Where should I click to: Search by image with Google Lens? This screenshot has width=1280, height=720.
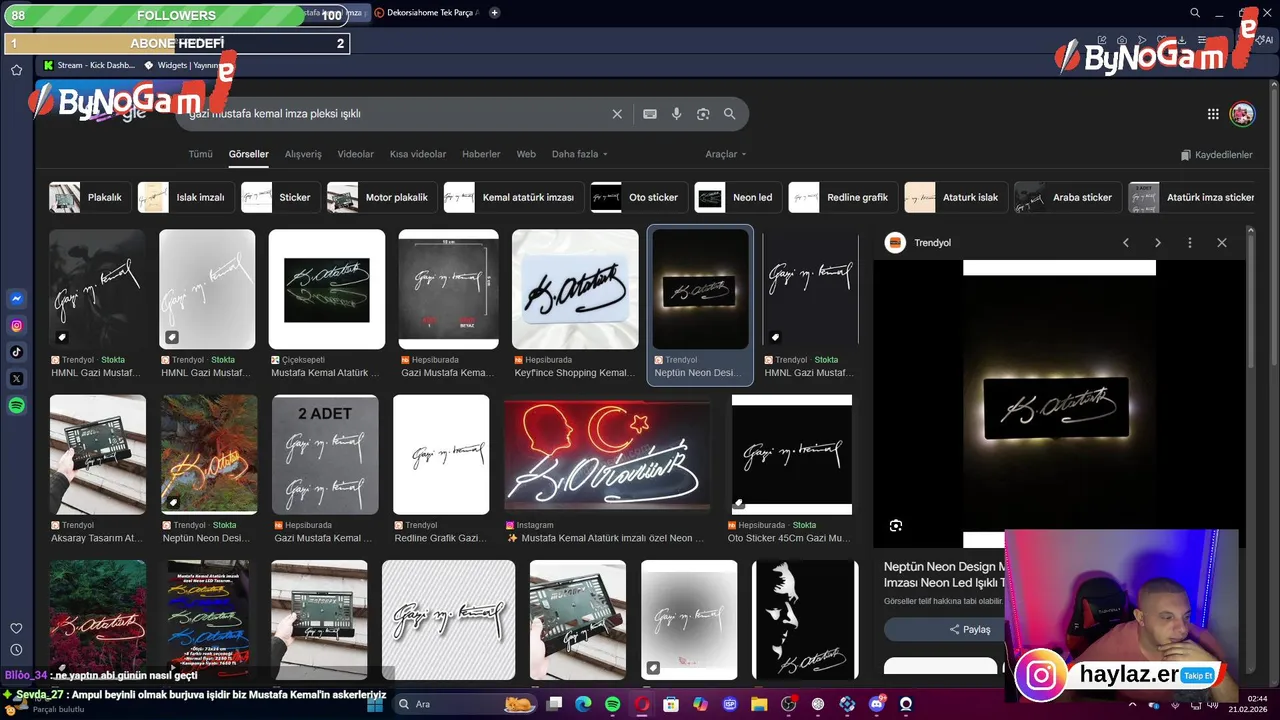(703, 114)
